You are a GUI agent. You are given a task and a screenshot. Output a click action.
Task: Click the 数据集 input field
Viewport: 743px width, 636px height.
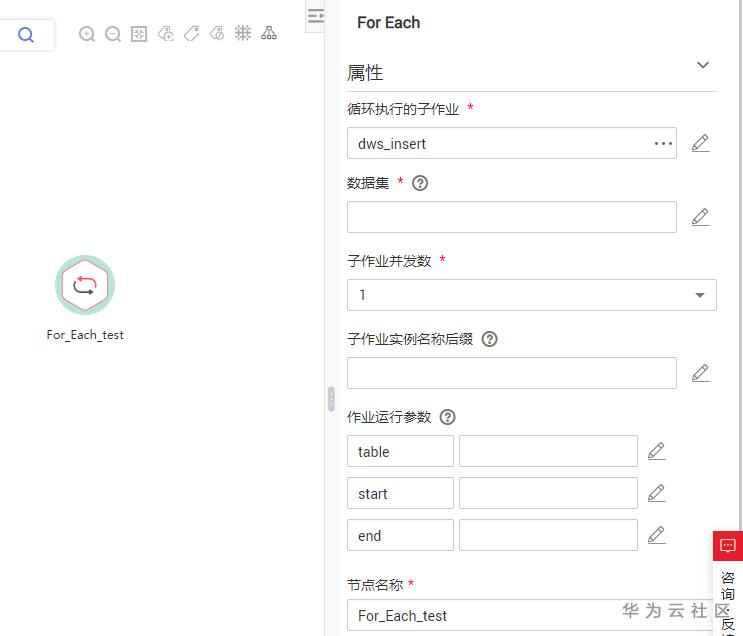coord(511,217)
